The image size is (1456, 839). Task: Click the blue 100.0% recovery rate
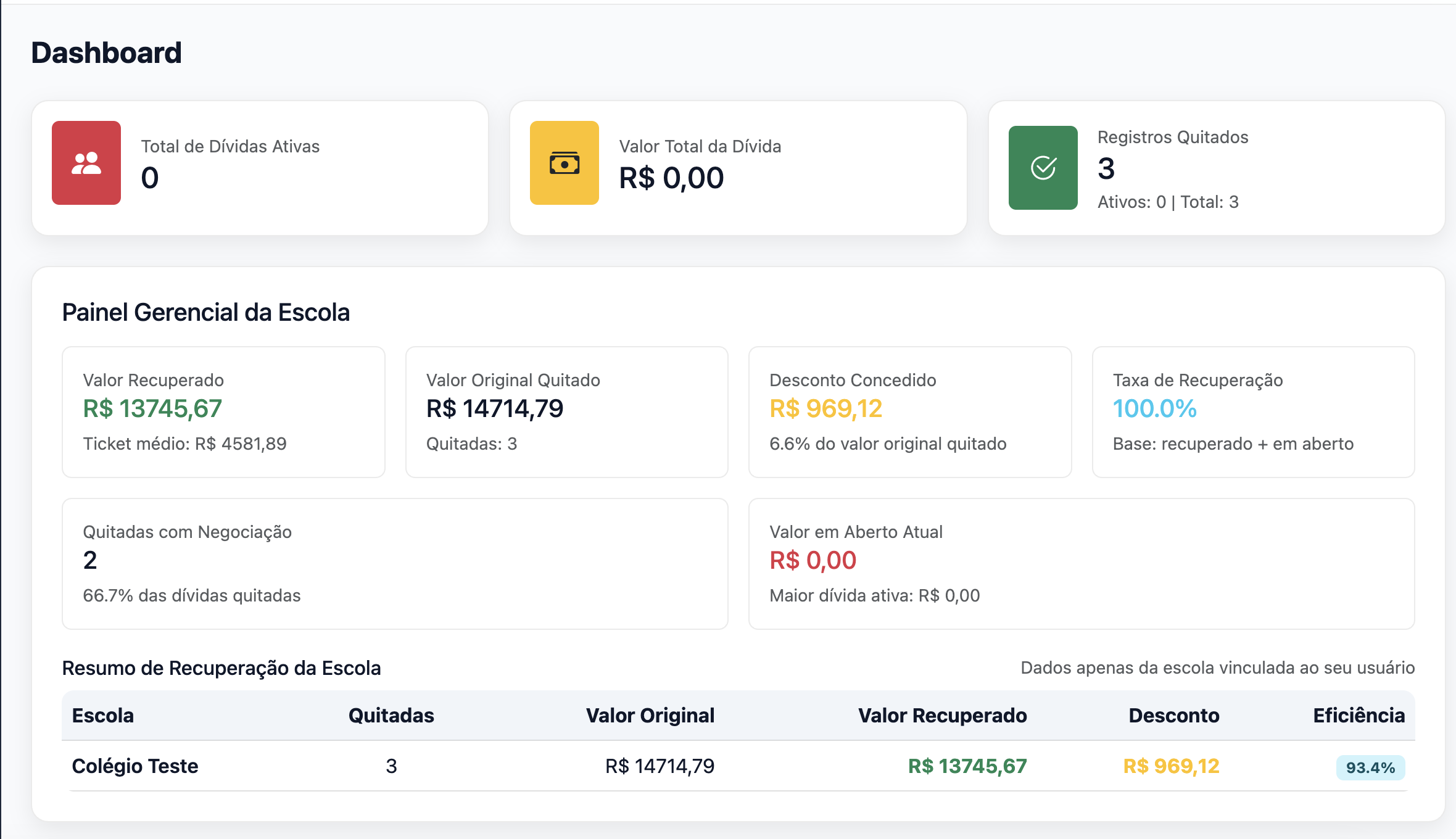(x=1155, y=408)
